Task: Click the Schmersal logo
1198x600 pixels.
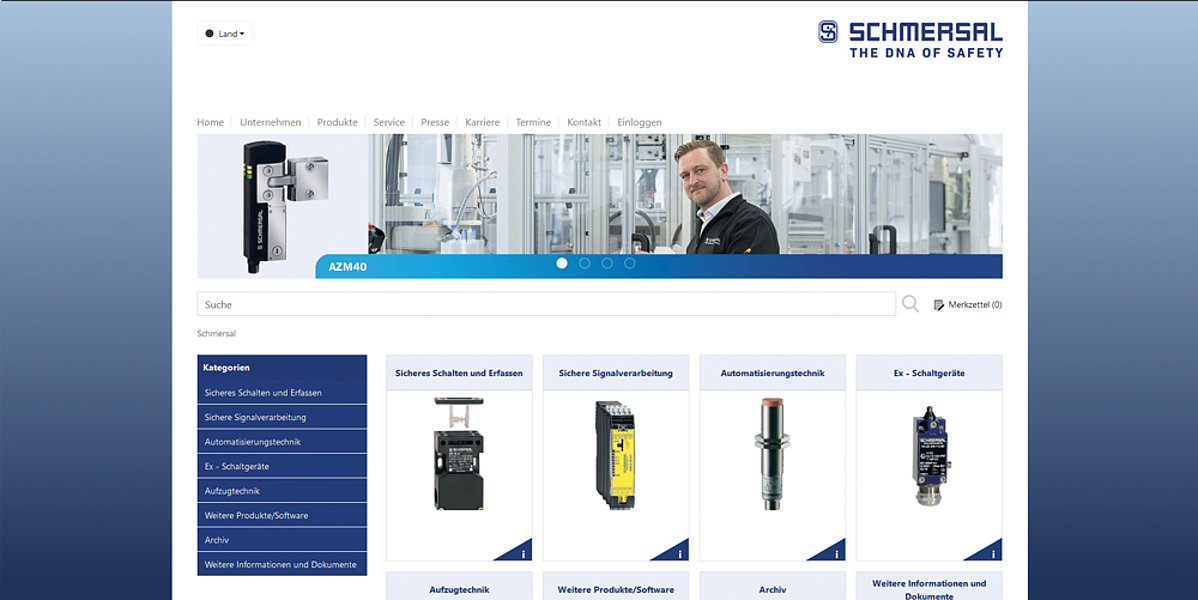Action: point(910,39)
